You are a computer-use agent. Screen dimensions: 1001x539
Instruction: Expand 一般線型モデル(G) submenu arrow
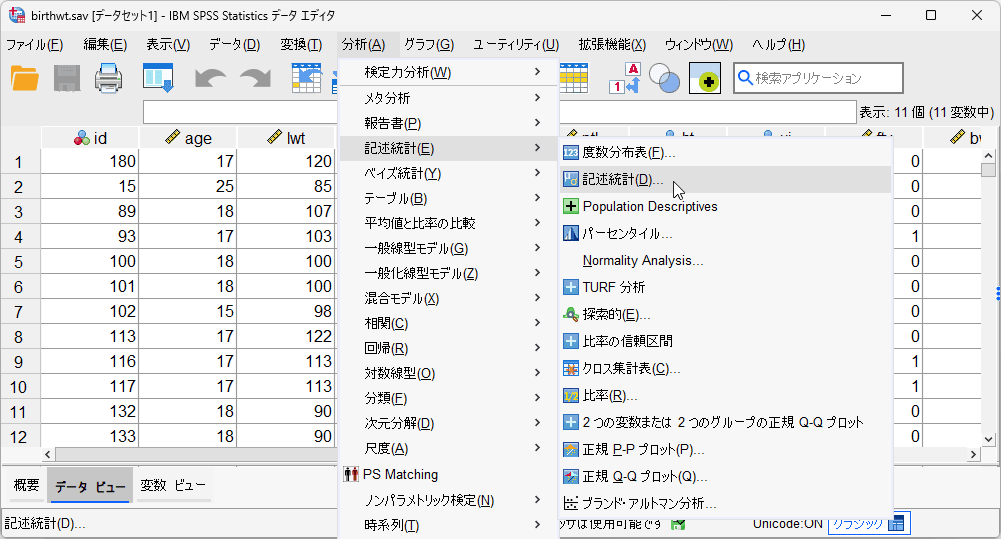tap(538, 248)
